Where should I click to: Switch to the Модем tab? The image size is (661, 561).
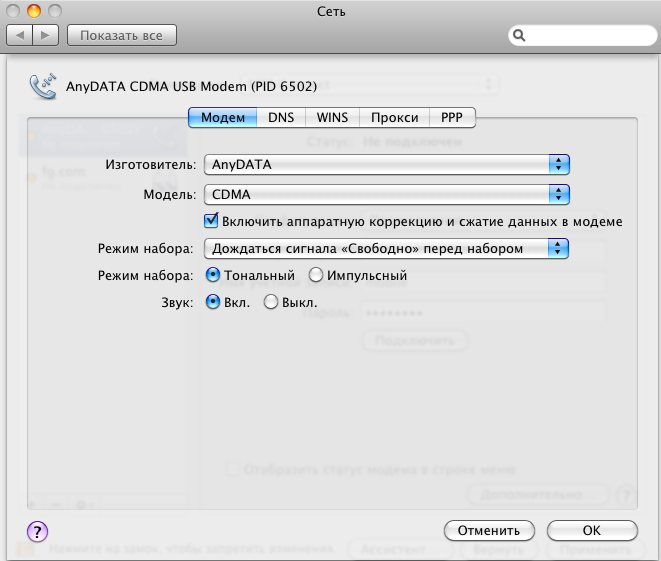(223, 117)
